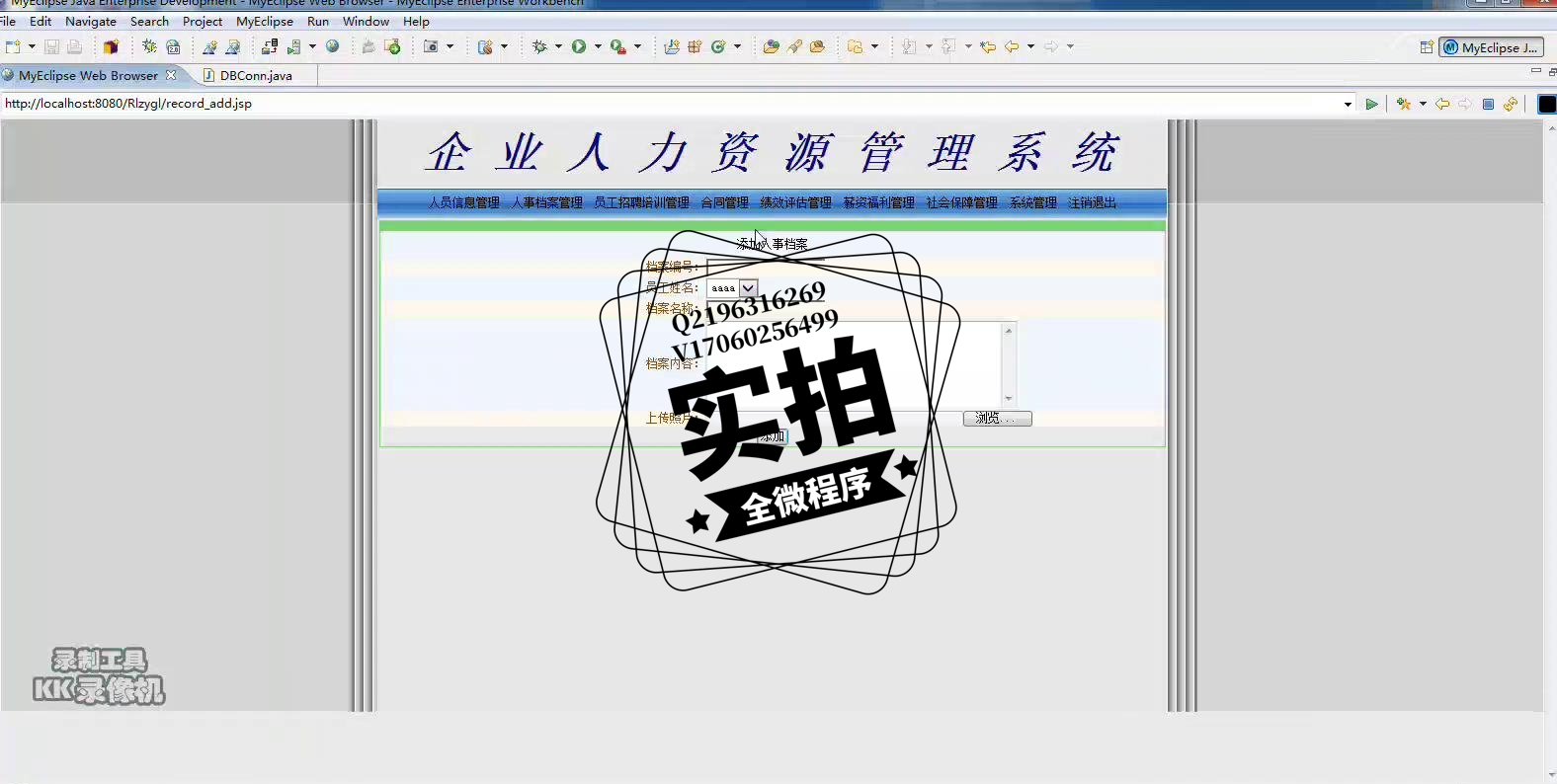Expand the external tools dropdown arrow

(637, 46)
